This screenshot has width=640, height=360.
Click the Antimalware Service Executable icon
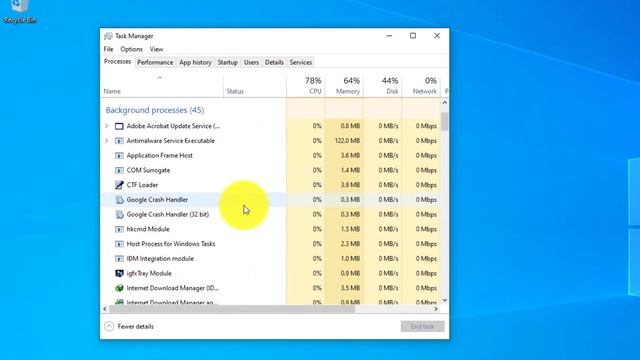(119, 141)
